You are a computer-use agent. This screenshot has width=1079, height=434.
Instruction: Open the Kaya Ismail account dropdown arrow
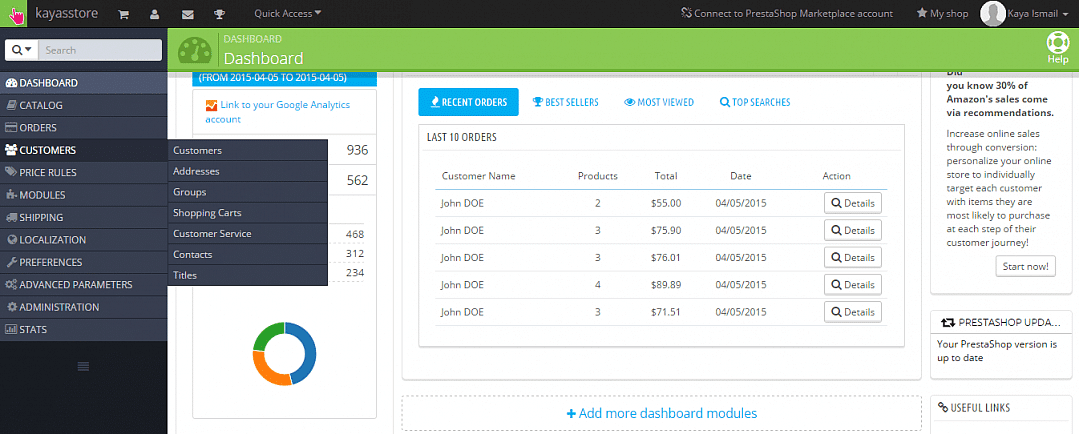tap(1067, 14)
